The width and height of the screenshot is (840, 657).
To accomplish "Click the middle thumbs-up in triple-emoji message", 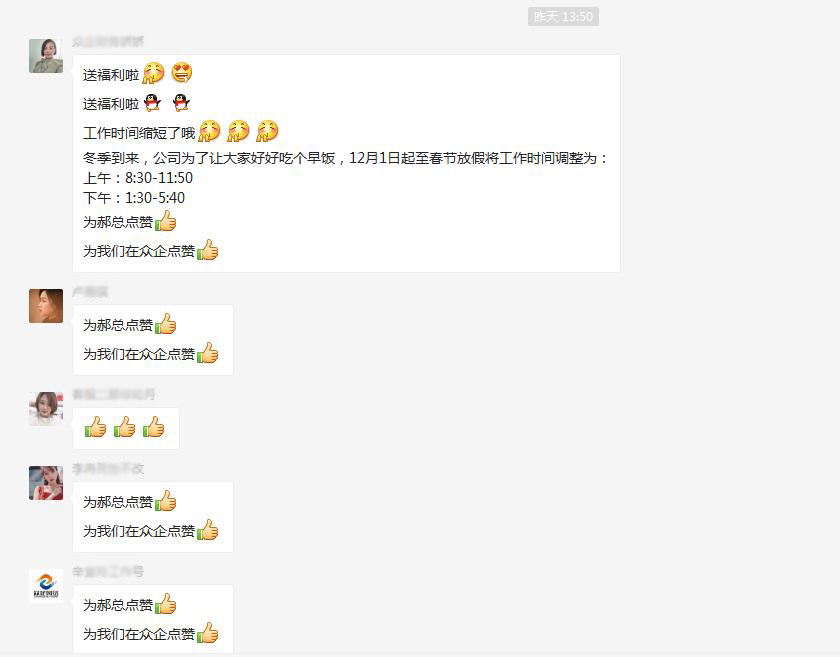I will click(124, 427).
